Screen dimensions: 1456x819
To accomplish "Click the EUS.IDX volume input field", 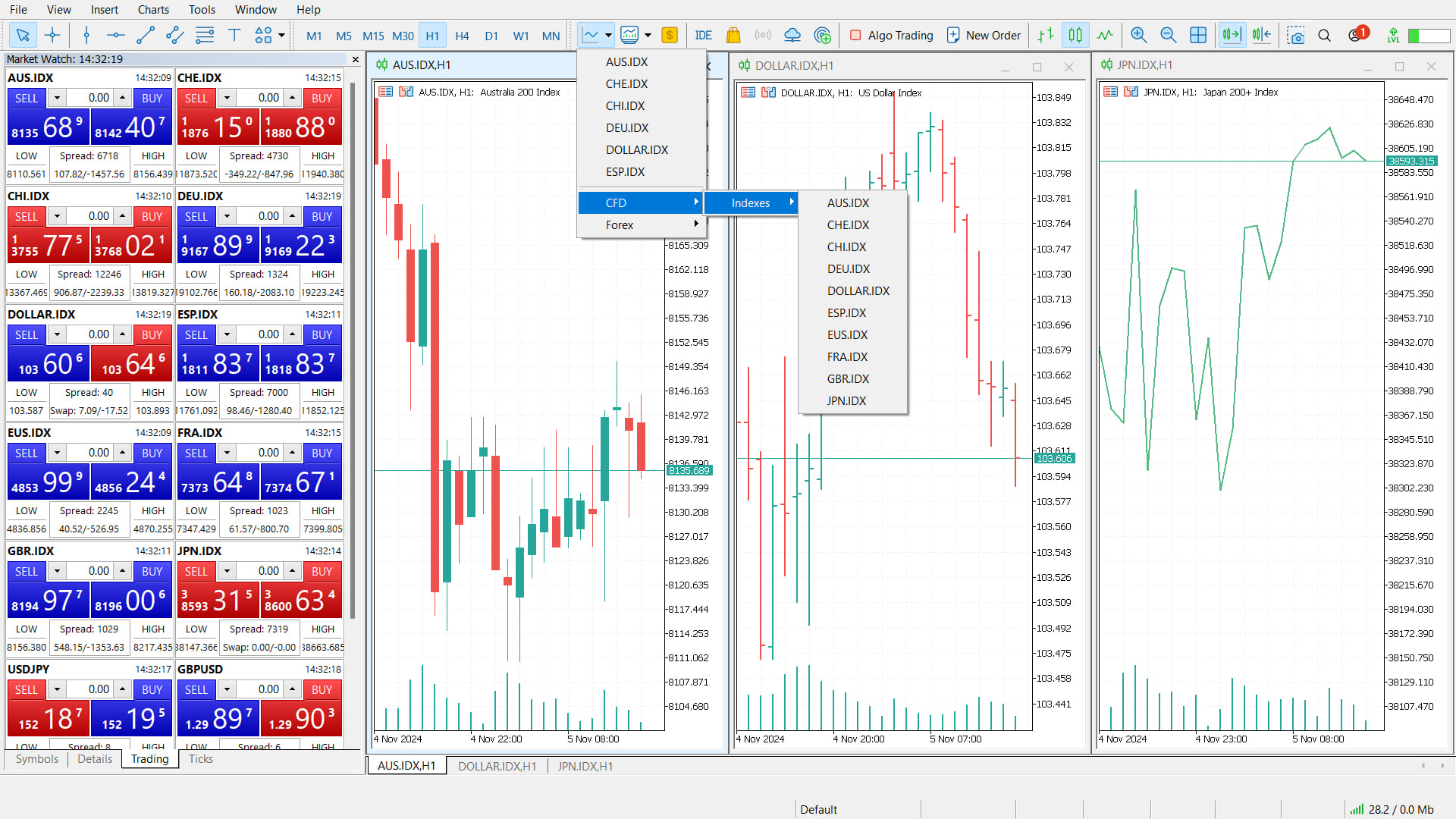I will coord(89,453).
